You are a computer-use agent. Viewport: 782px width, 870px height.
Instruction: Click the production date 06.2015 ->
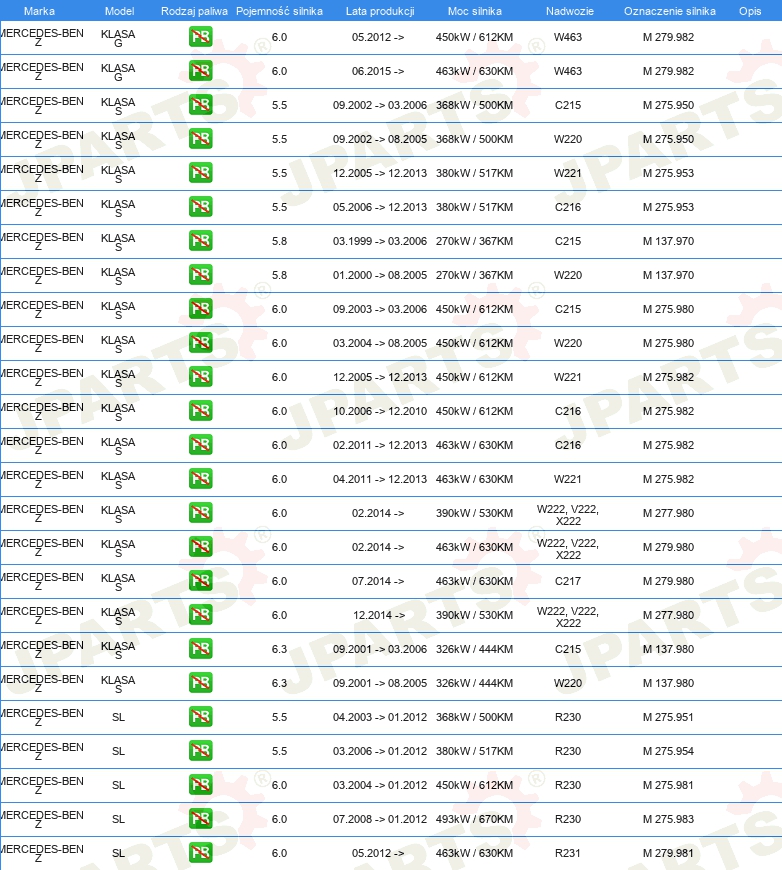[378, 71]
